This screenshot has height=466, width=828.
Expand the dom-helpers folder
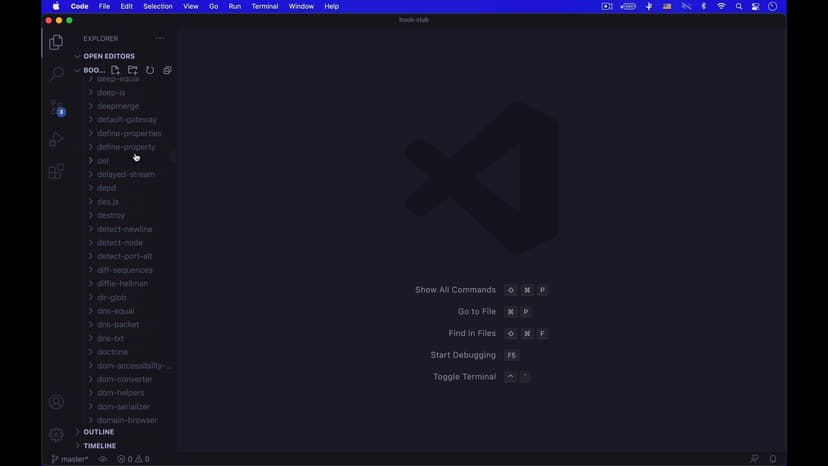coord(120,393)
